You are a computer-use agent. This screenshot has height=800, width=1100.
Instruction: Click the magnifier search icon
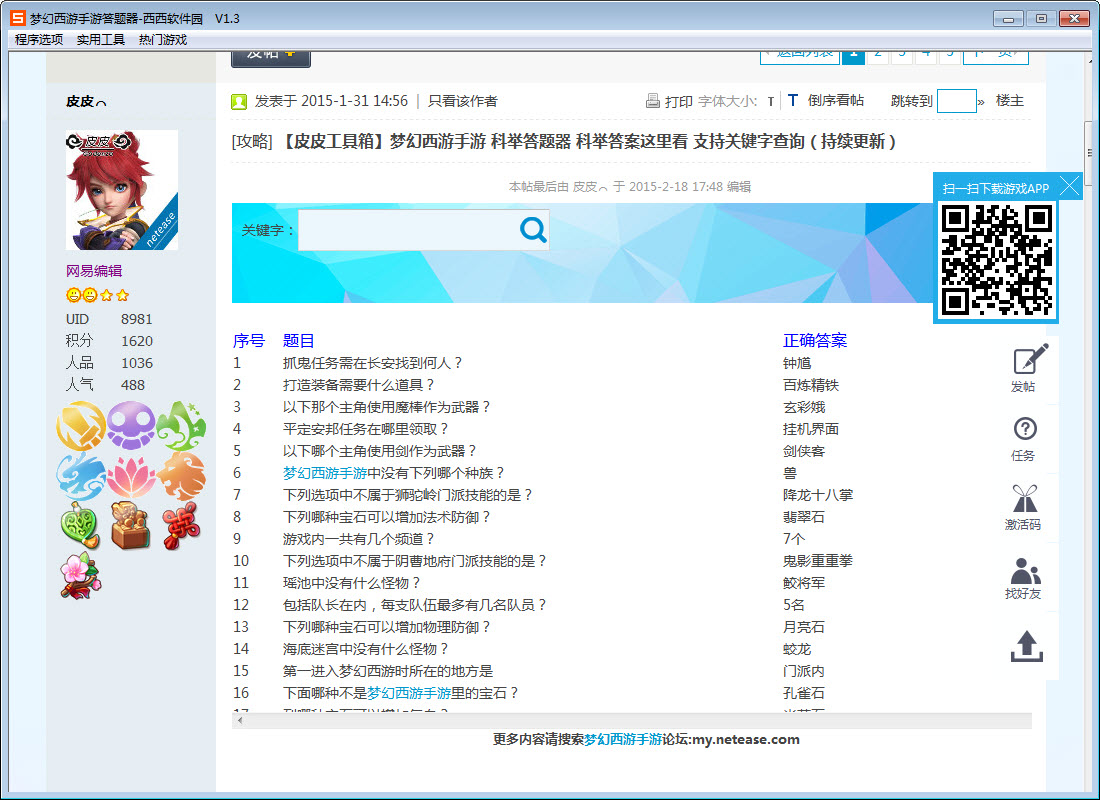coord(533,229)
